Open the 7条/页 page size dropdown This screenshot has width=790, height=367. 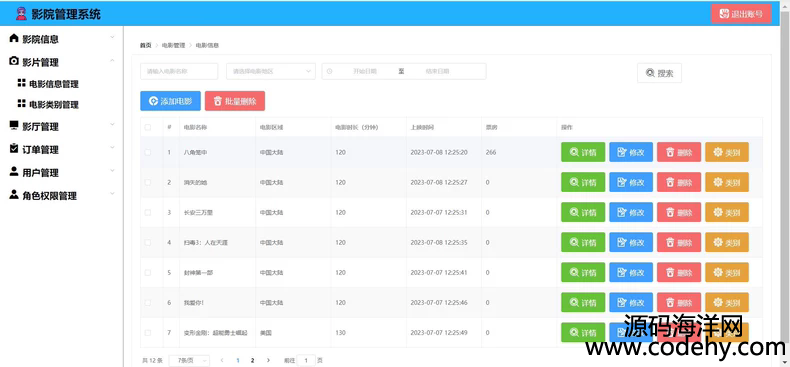(189, 360)
